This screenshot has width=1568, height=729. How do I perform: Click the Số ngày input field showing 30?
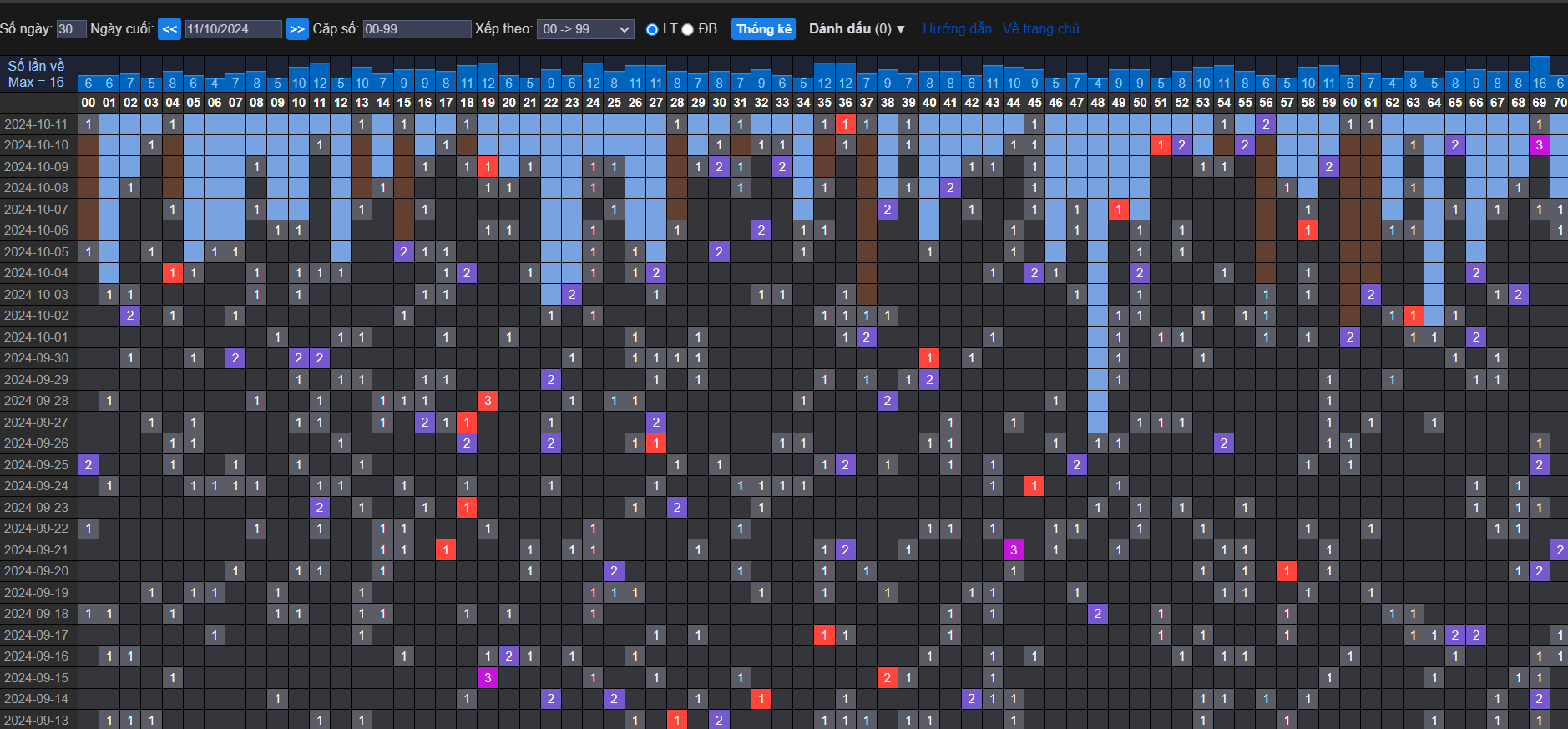71,29
